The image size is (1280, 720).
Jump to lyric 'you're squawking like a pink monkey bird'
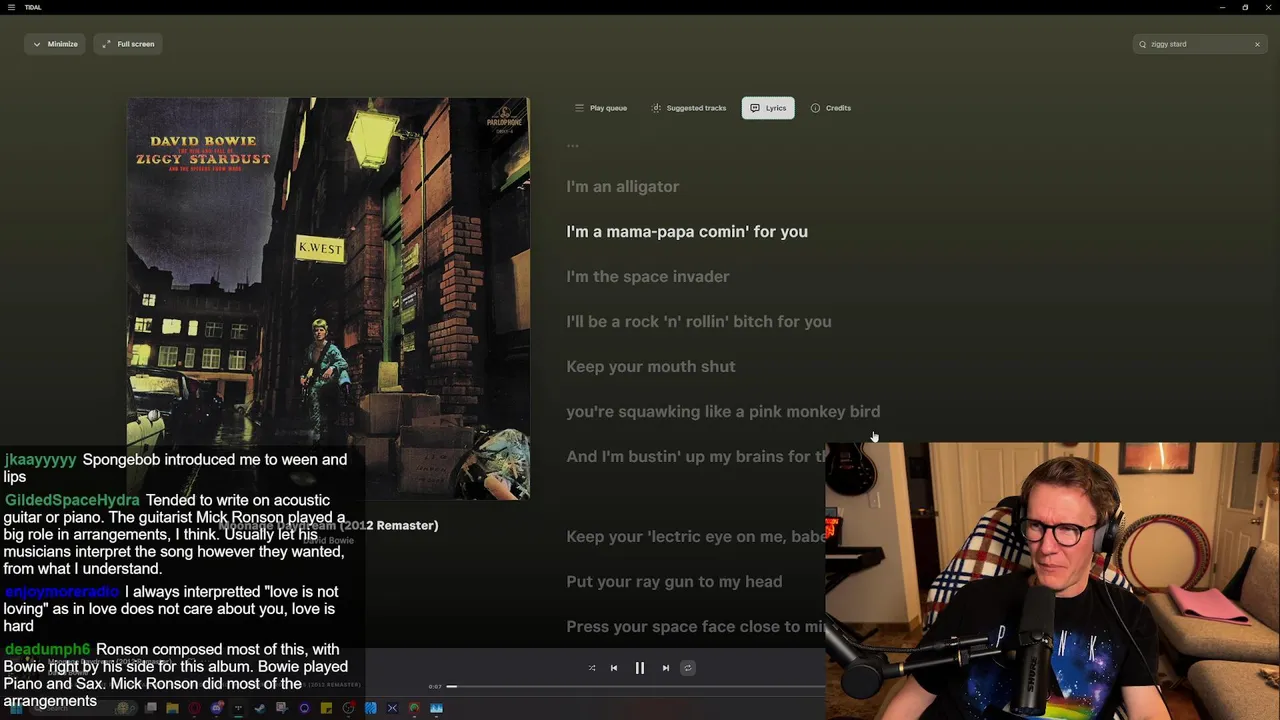pos(723,412)
